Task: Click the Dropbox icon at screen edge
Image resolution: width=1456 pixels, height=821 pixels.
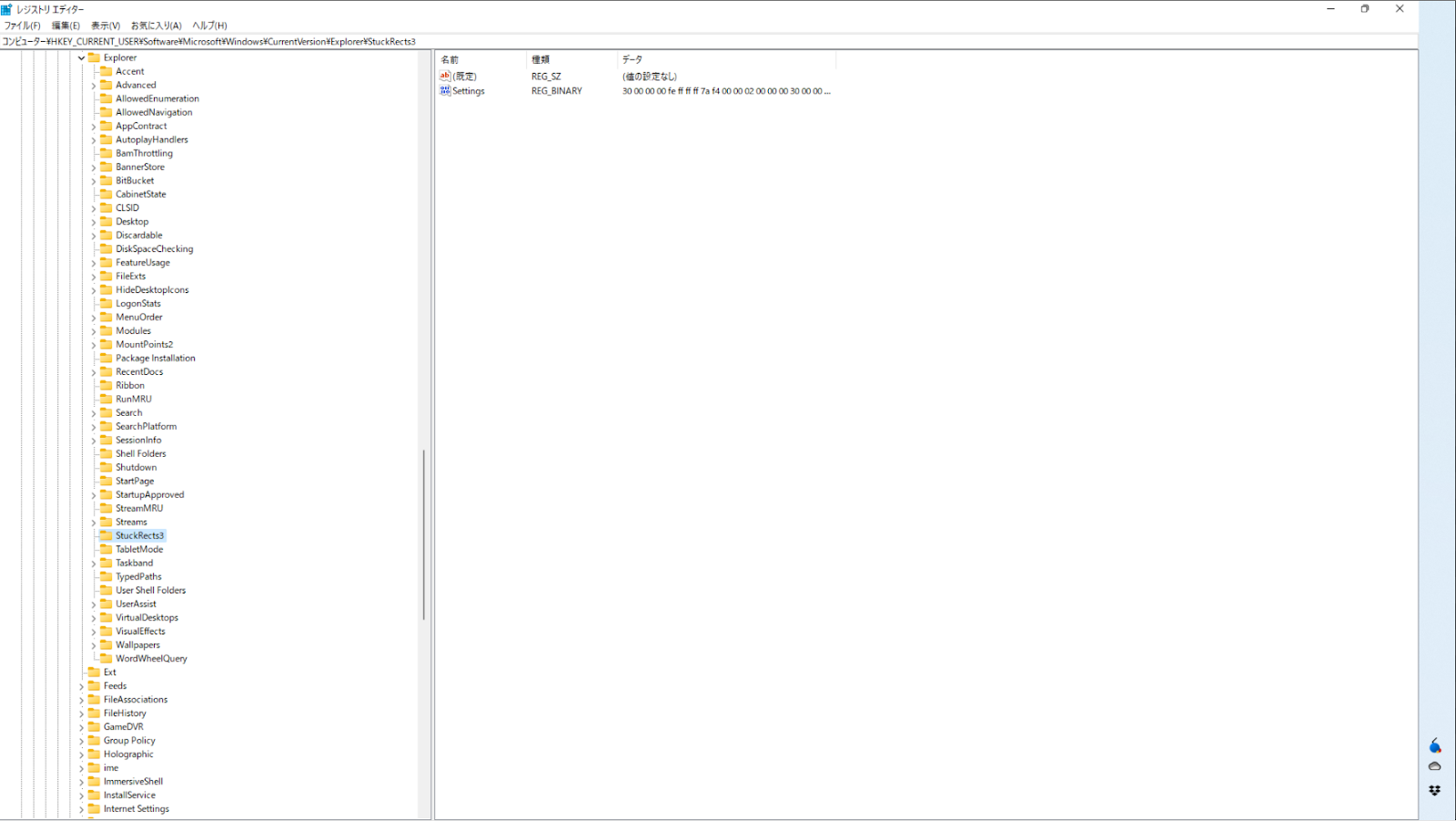Action: 1435,790
